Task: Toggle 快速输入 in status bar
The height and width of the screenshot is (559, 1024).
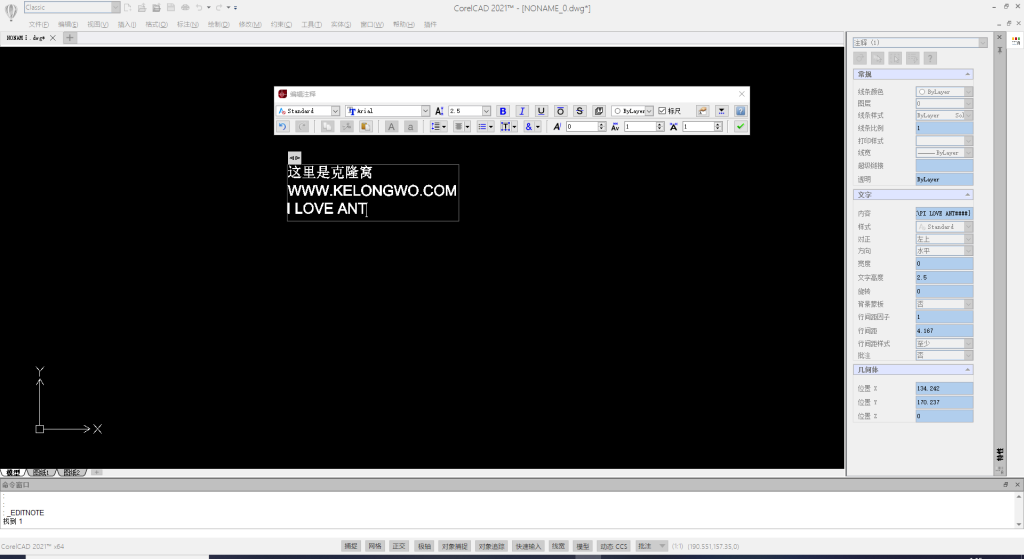Action: click(528, 546)
